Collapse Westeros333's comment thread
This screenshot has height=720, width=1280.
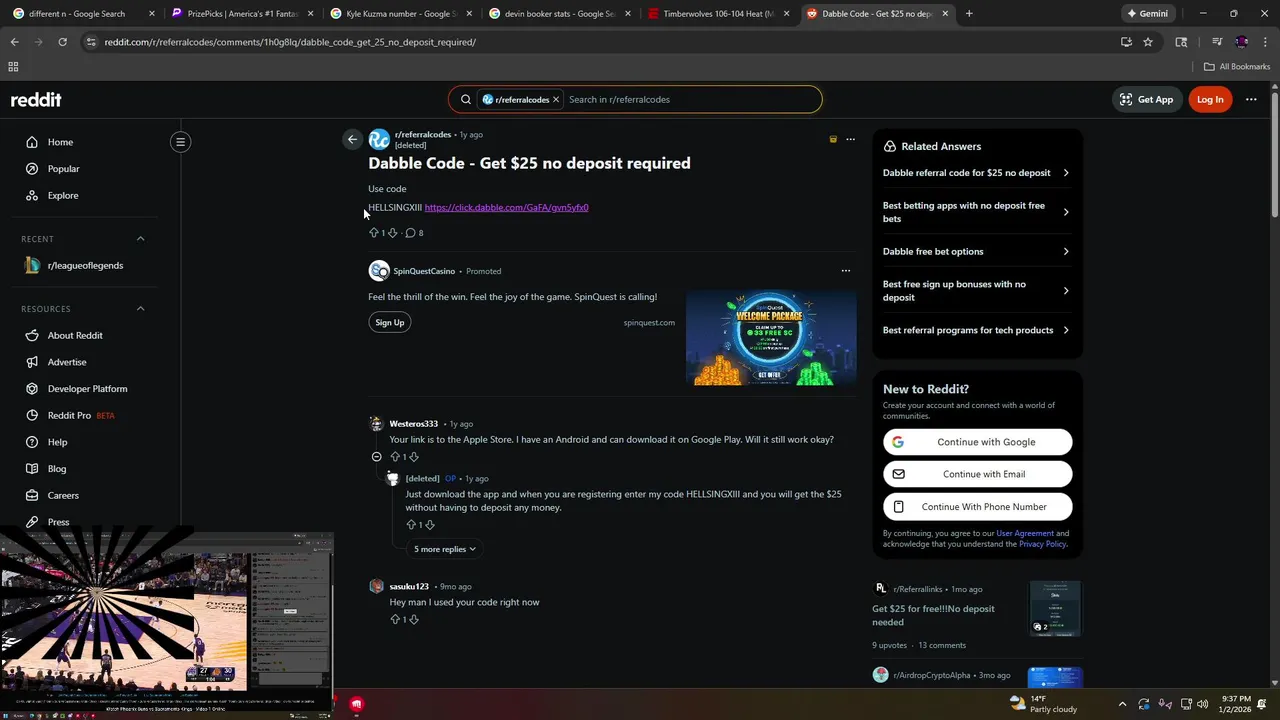pos(377,457)
